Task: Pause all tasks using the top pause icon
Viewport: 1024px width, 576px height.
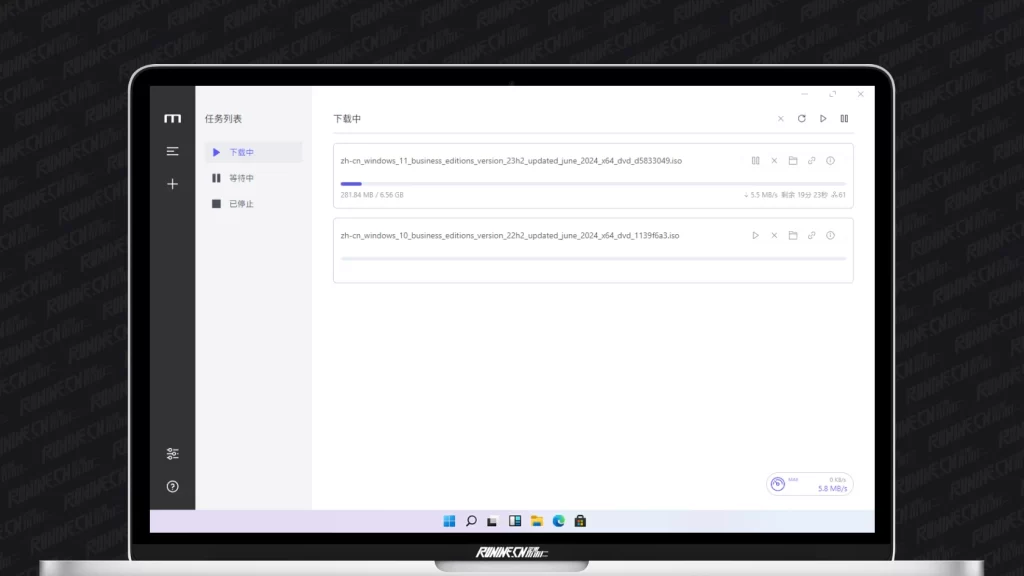Action: point(844,119)
